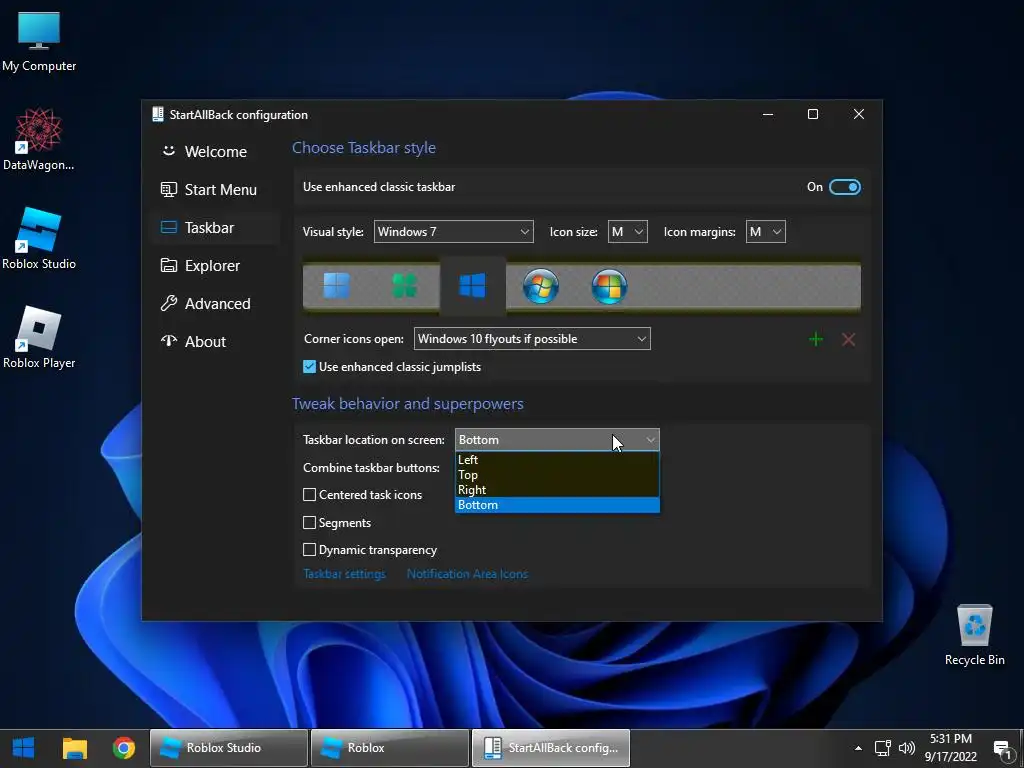Go to the Start Menu section

(x=215, y=189)
